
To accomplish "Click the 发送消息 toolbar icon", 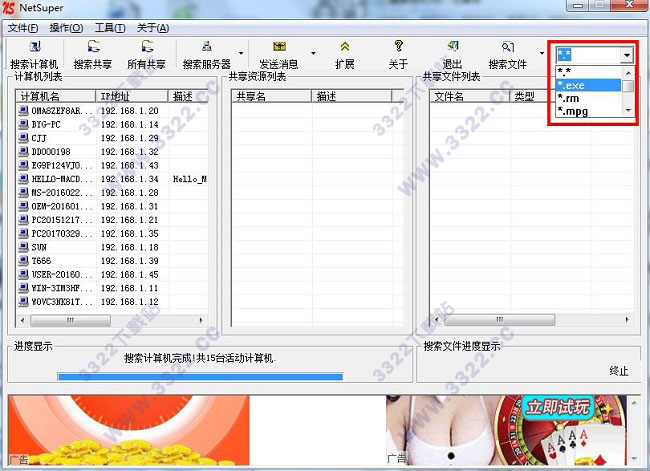I will (279, 46).
